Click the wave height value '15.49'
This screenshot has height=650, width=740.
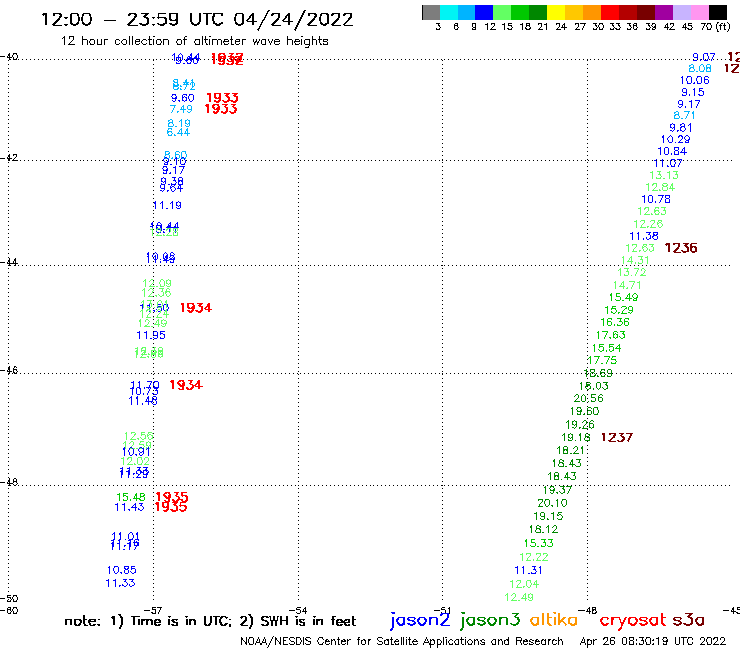click(623, 297)
